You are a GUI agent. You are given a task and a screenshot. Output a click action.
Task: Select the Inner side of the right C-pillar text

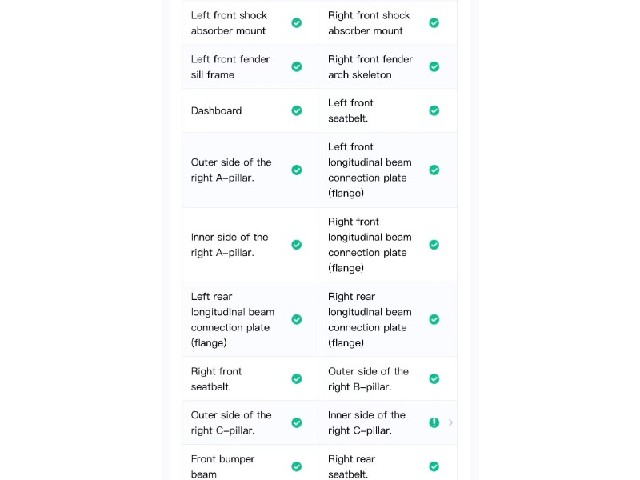point(367,422)
